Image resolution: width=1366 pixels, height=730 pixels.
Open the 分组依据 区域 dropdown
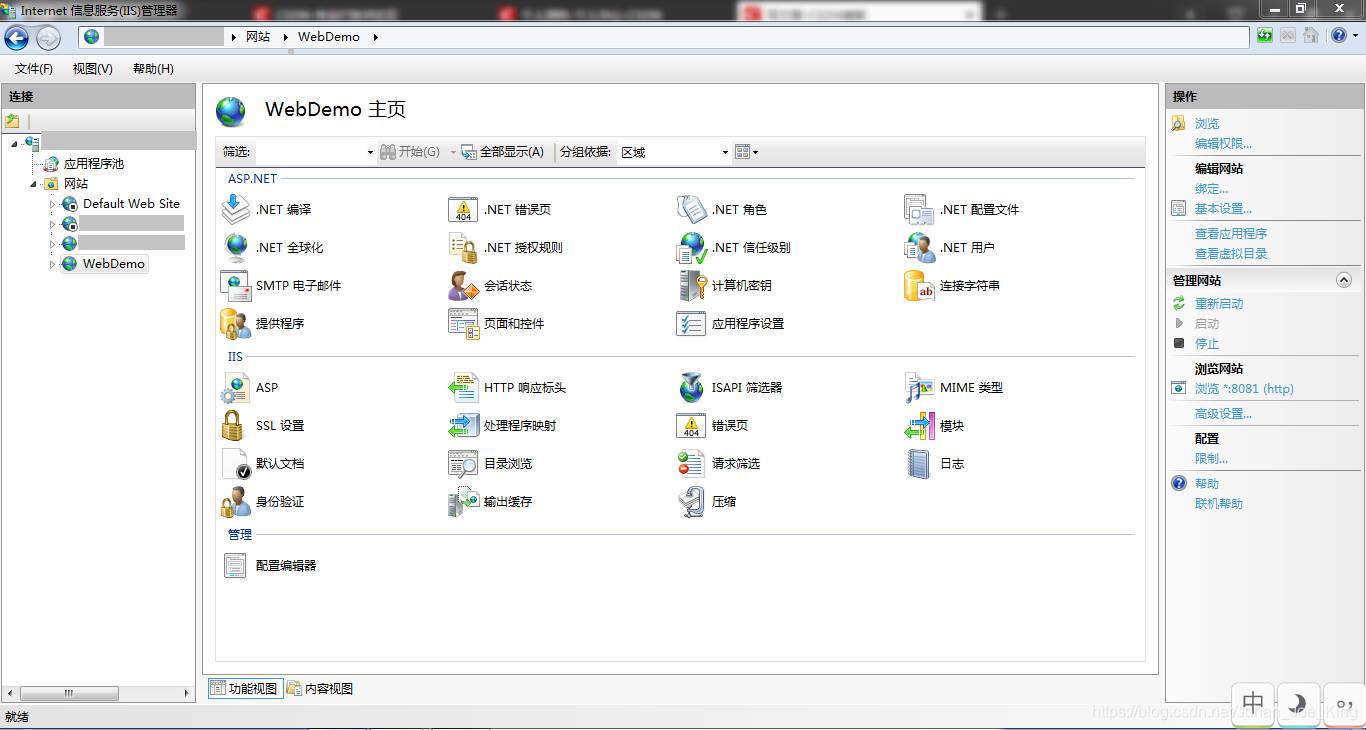point(726,152)
